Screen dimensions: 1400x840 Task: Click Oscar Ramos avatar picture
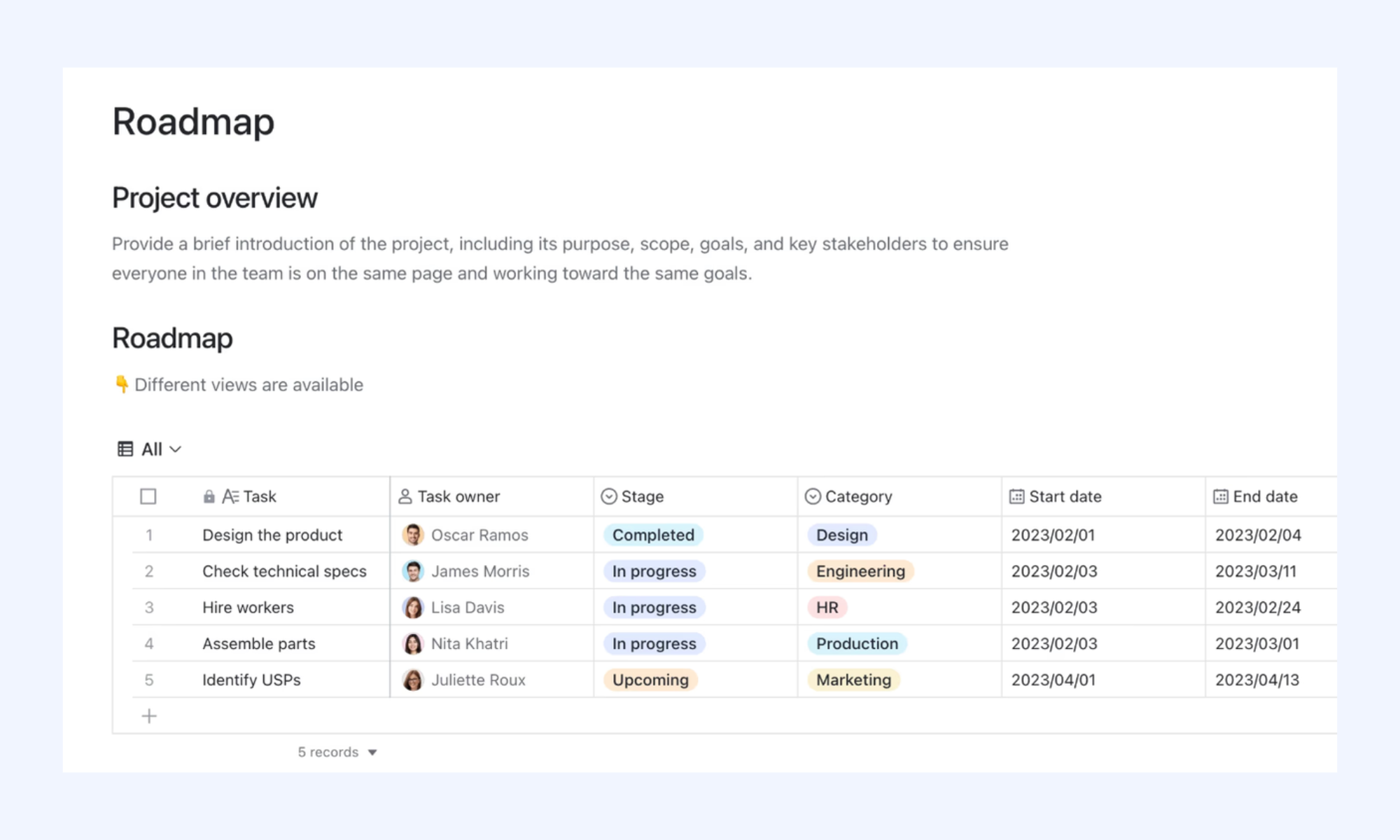[x=413, y=535]
